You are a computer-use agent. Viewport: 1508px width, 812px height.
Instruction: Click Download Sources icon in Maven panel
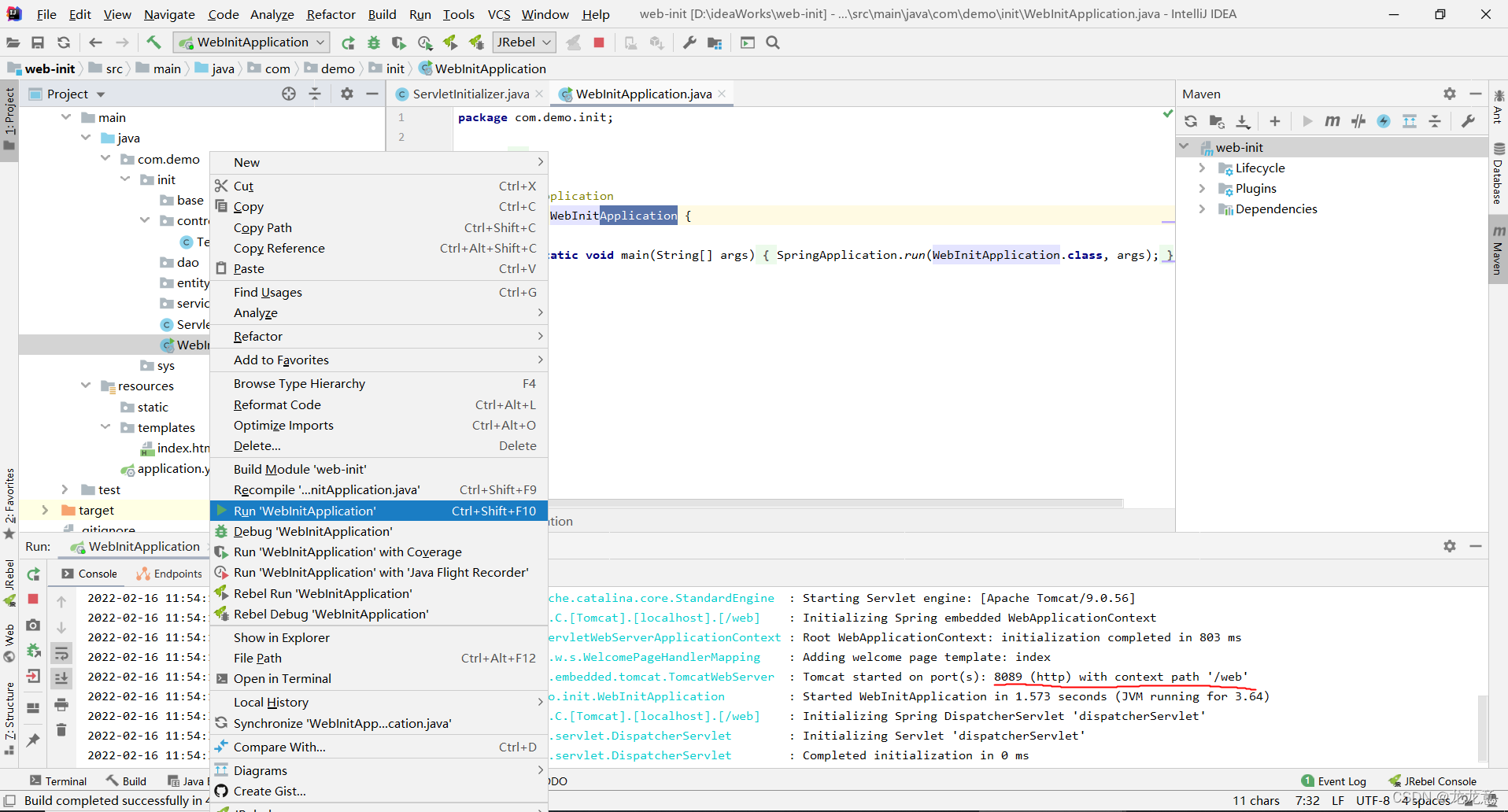click(x=1243, y=121)
